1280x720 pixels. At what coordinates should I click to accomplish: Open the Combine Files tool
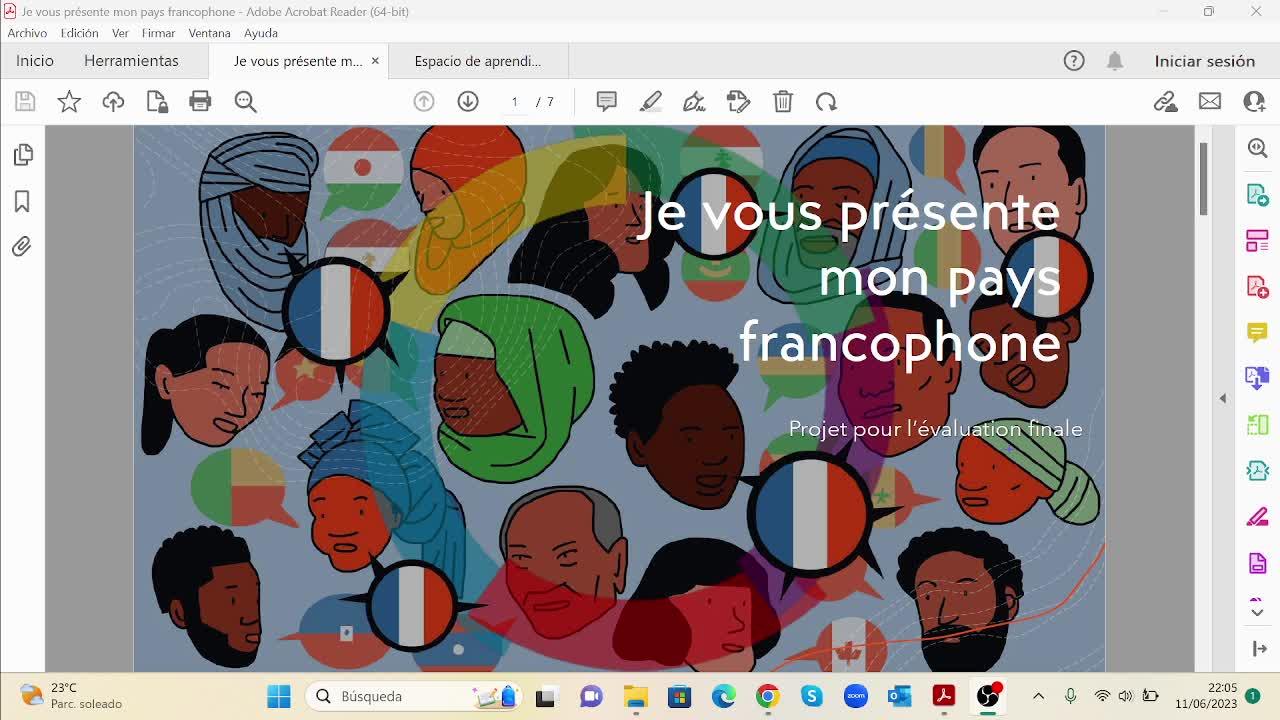coord(1258,378)
